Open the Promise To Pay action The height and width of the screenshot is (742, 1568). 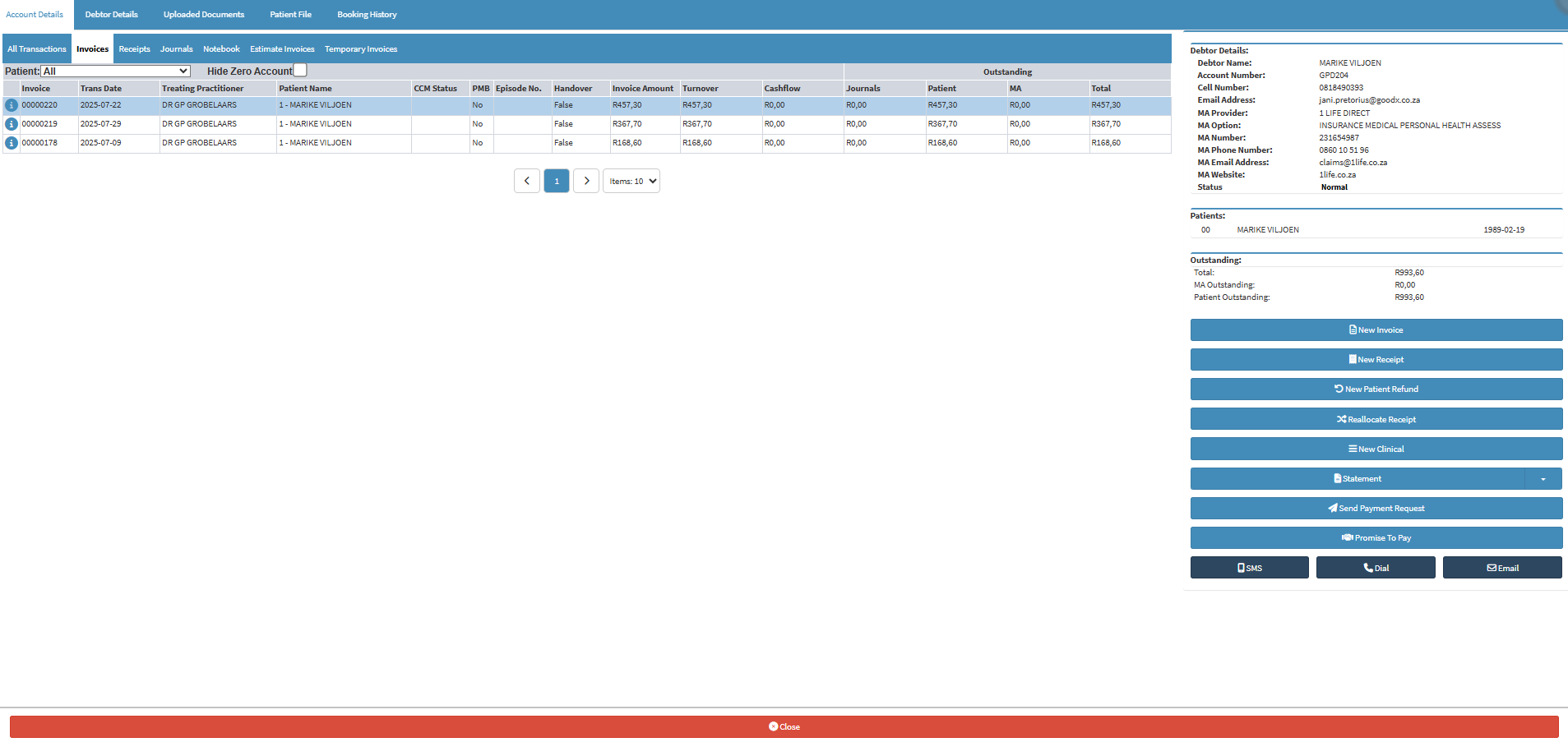[1376, 538]
